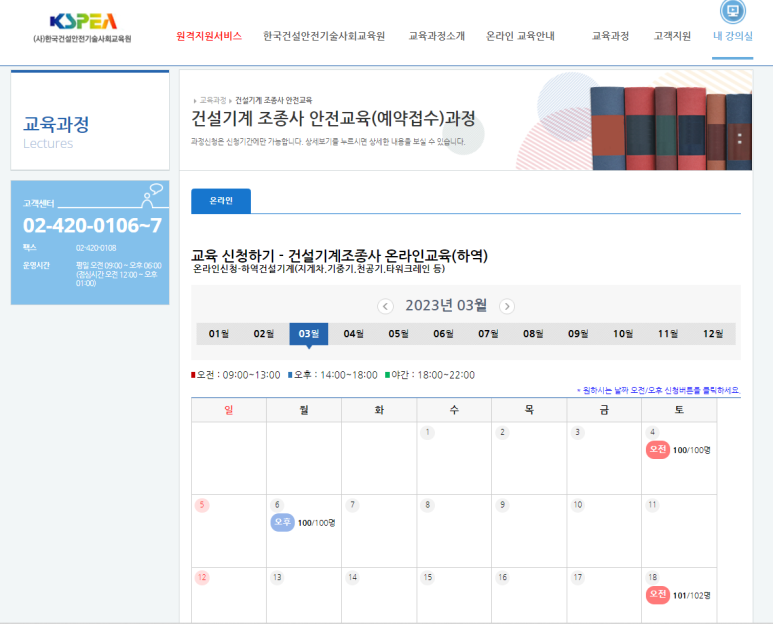
Task: Click the 토 column header
Action: (679, 410)
